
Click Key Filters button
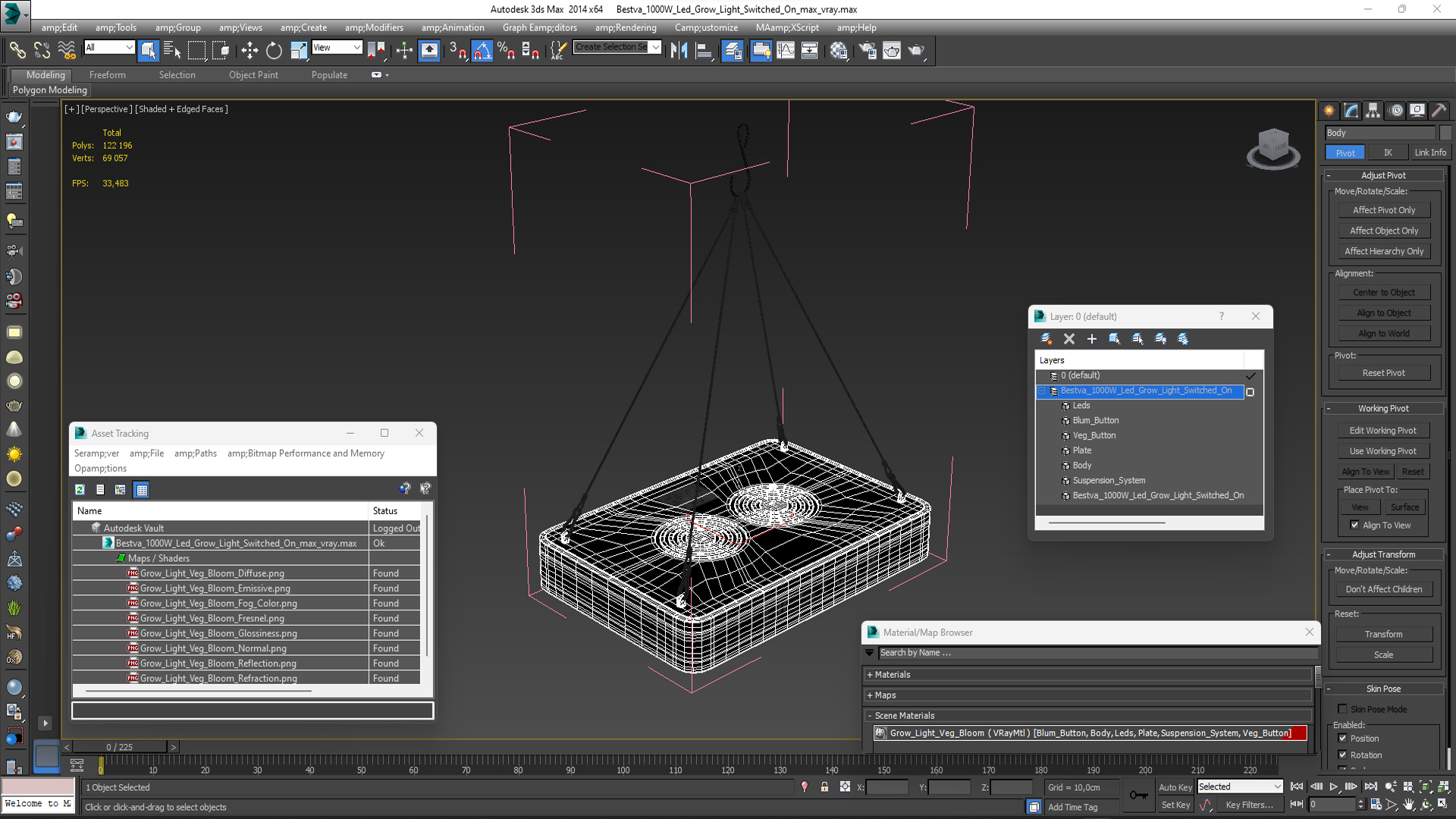click(x=1248, y=805)
